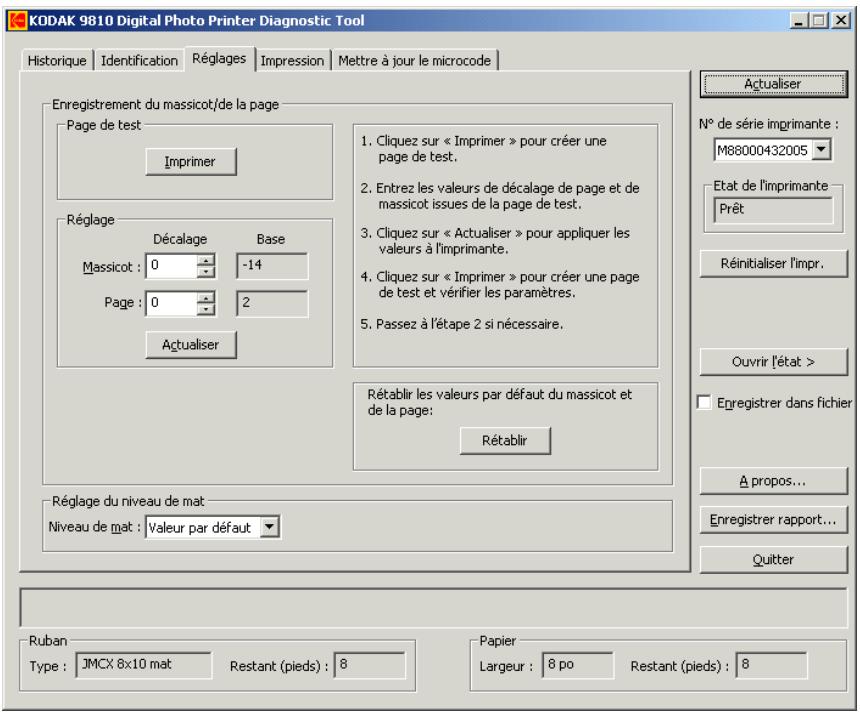Close the Diagnostic Tool window
This screenshot has height=712, width=860.
tap(841, 21)
